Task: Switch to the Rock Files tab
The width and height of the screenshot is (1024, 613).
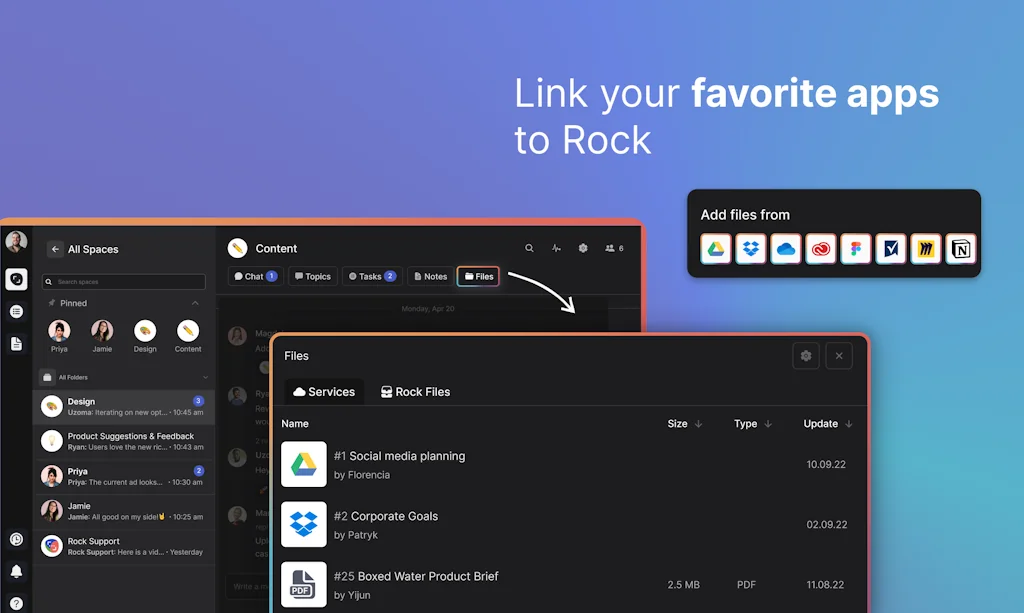Action: (415, 392)
